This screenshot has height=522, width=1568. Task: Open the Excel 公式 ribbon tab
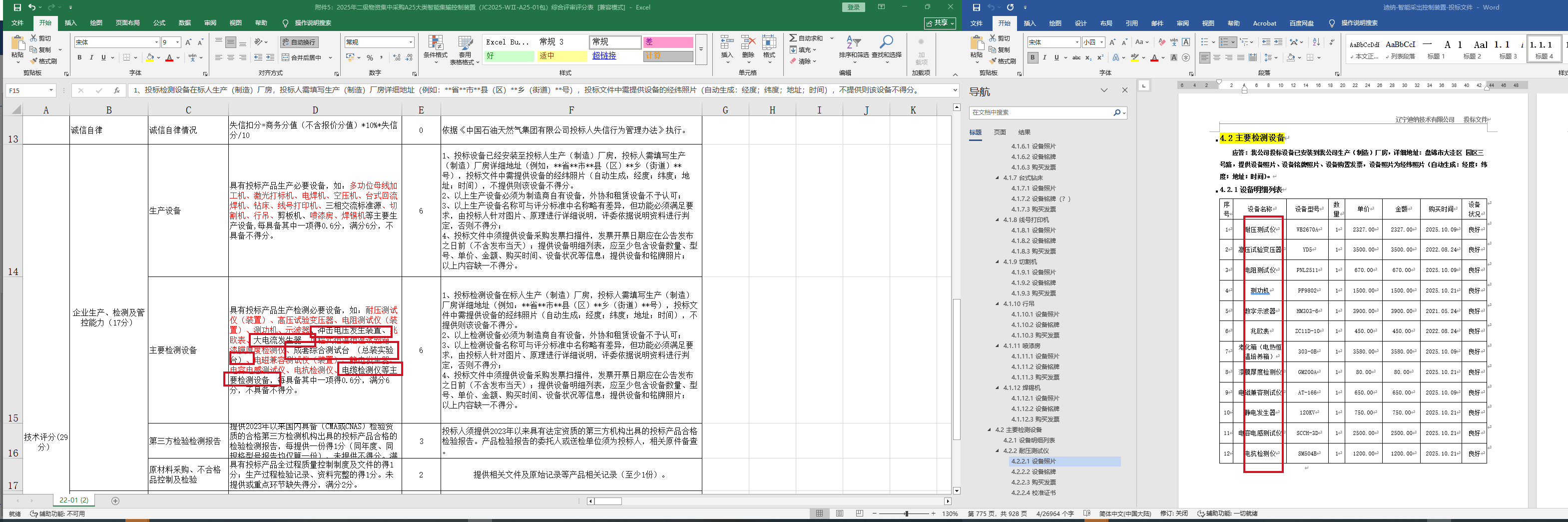point(159,23)
